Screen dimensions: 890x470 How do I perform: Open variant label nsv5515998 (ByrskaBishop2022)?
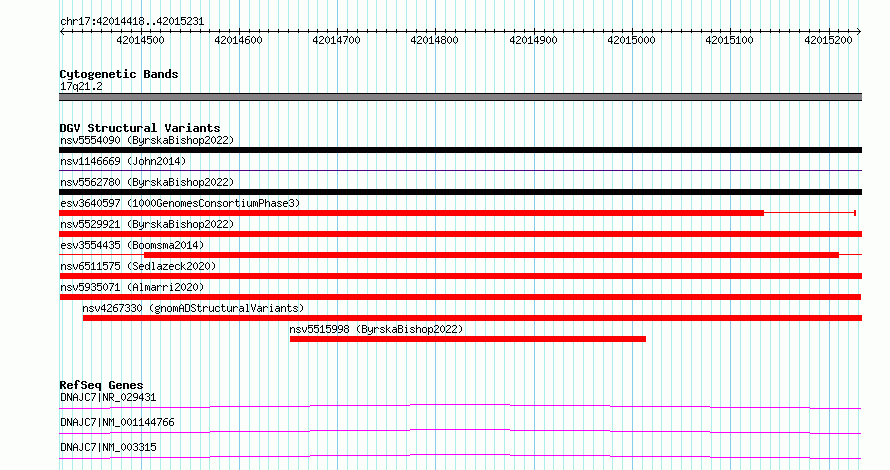[x=376, y=329]
